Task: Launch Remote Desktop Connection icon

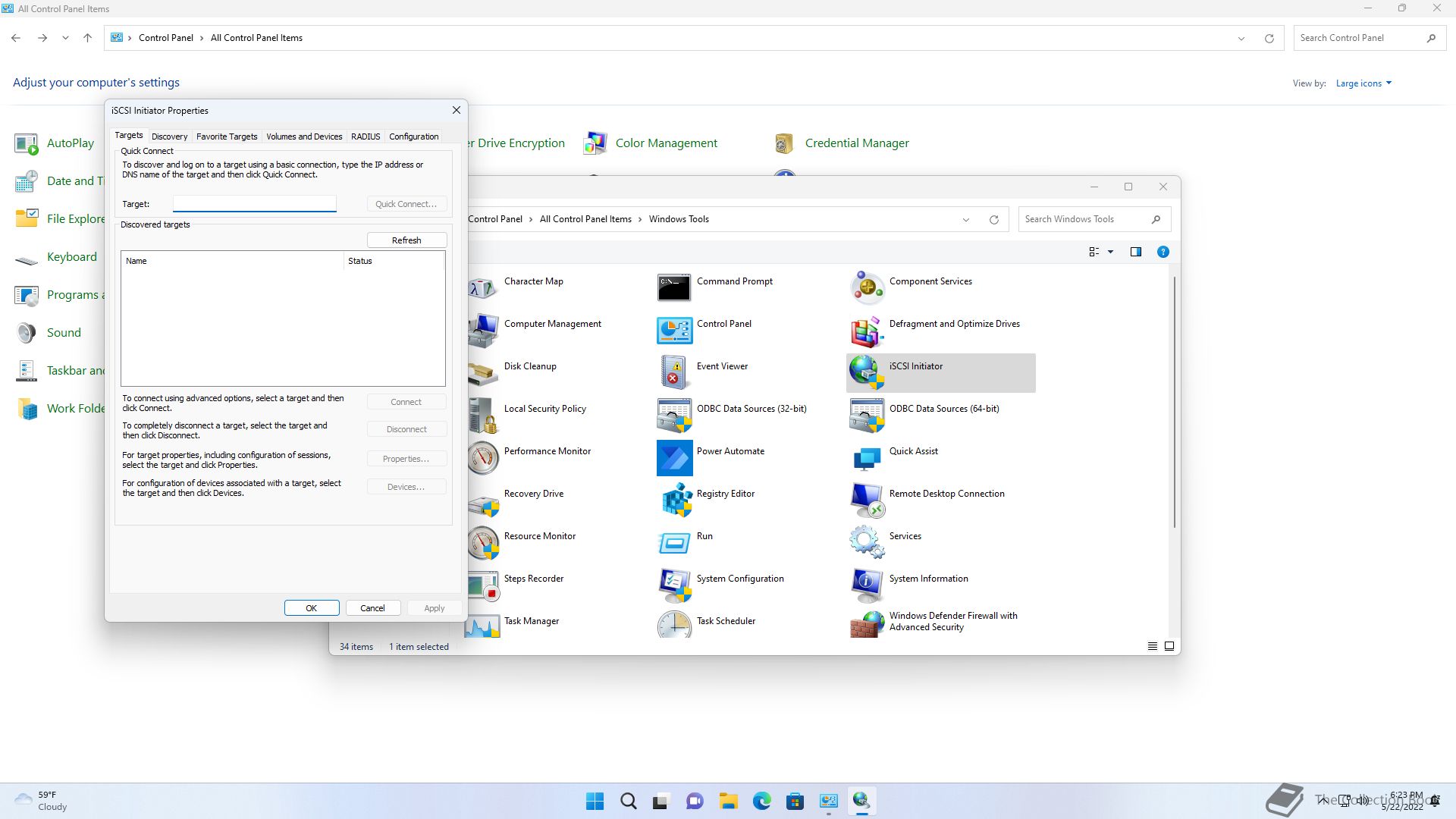Action: pos(867,500)
